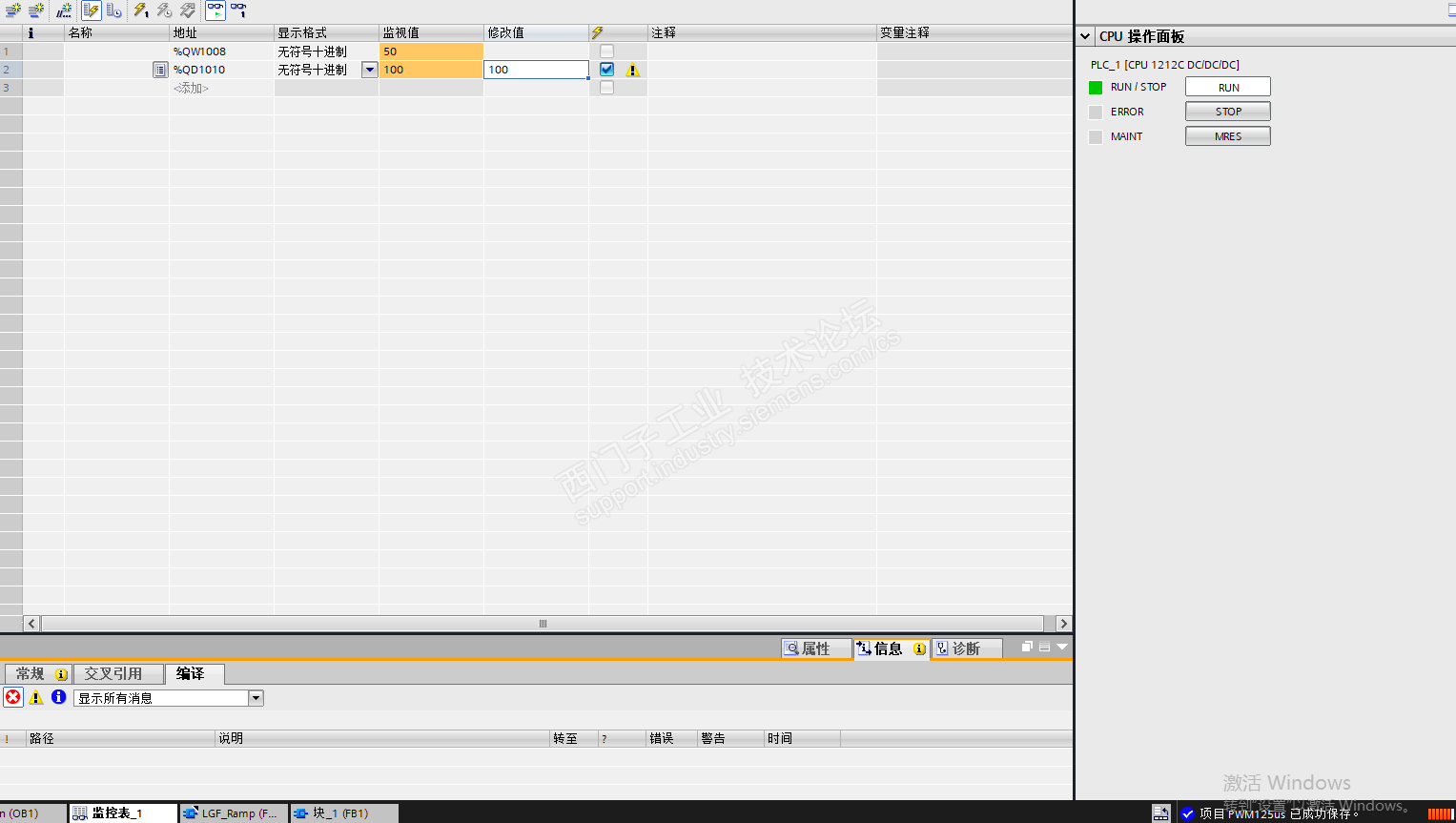Switch to the 监控表_1 editor tab
Image resolution: width=1456 pixels, height=823 pixels.
[x=123, y=813]
